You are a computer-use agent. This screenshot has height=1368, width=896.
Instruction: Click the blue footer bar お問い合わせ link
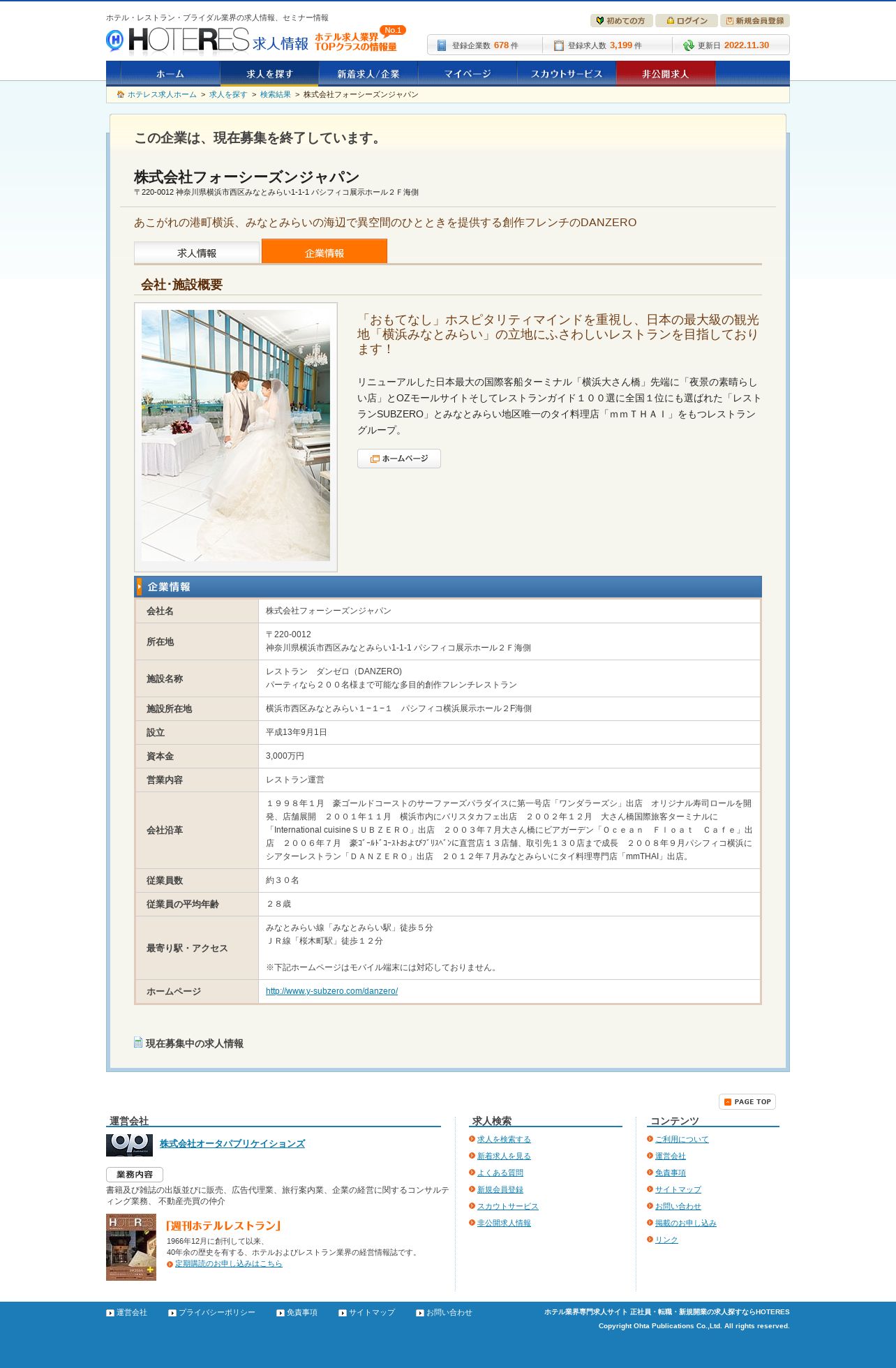(449, 1312)
